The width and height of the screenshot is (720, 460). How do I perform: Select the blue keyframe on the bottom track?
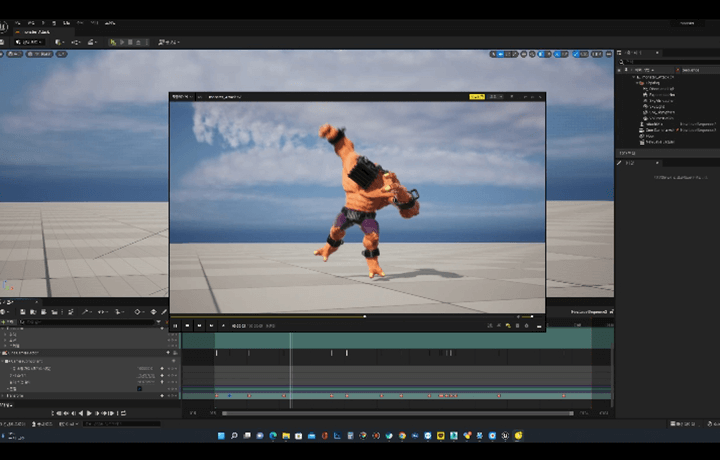click(230, 396)
